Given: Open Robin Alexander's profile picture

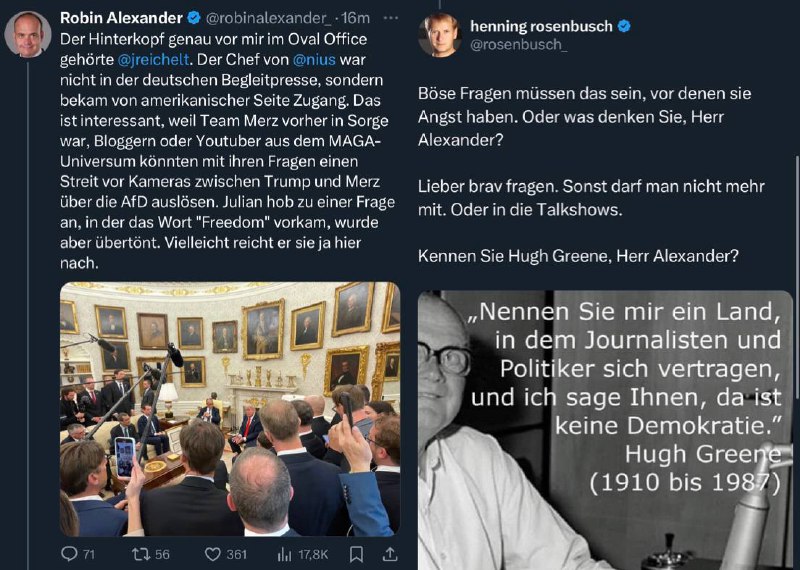Looking at the screenshot, I should click(x=28, y=34).
